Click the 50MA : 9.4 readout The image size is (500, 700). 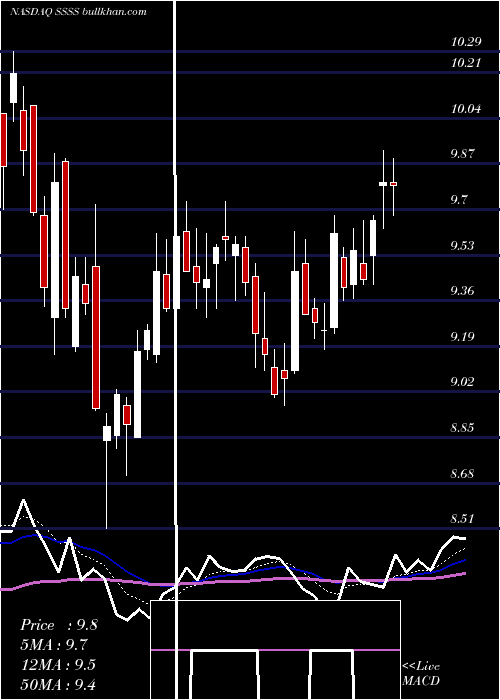click(58, 684)
